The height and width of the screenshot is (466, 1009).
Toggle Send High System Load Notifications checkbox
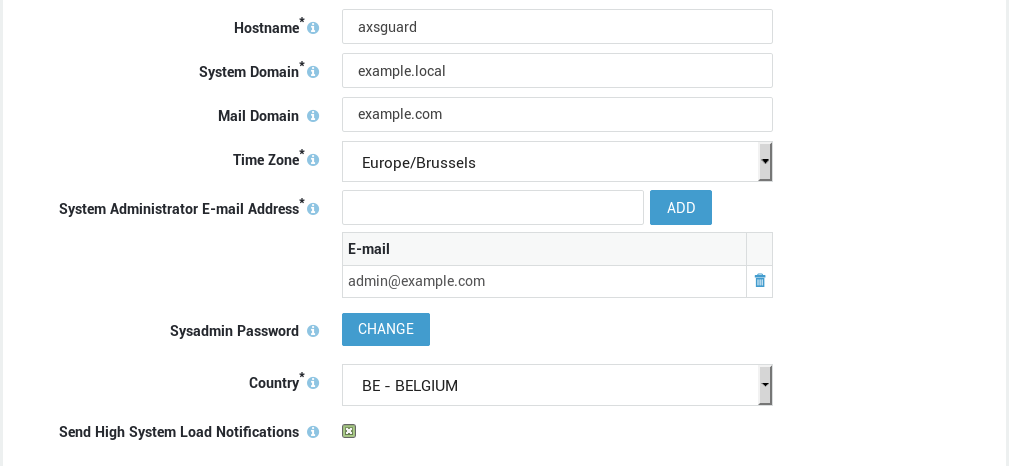[x=349, y=431]
